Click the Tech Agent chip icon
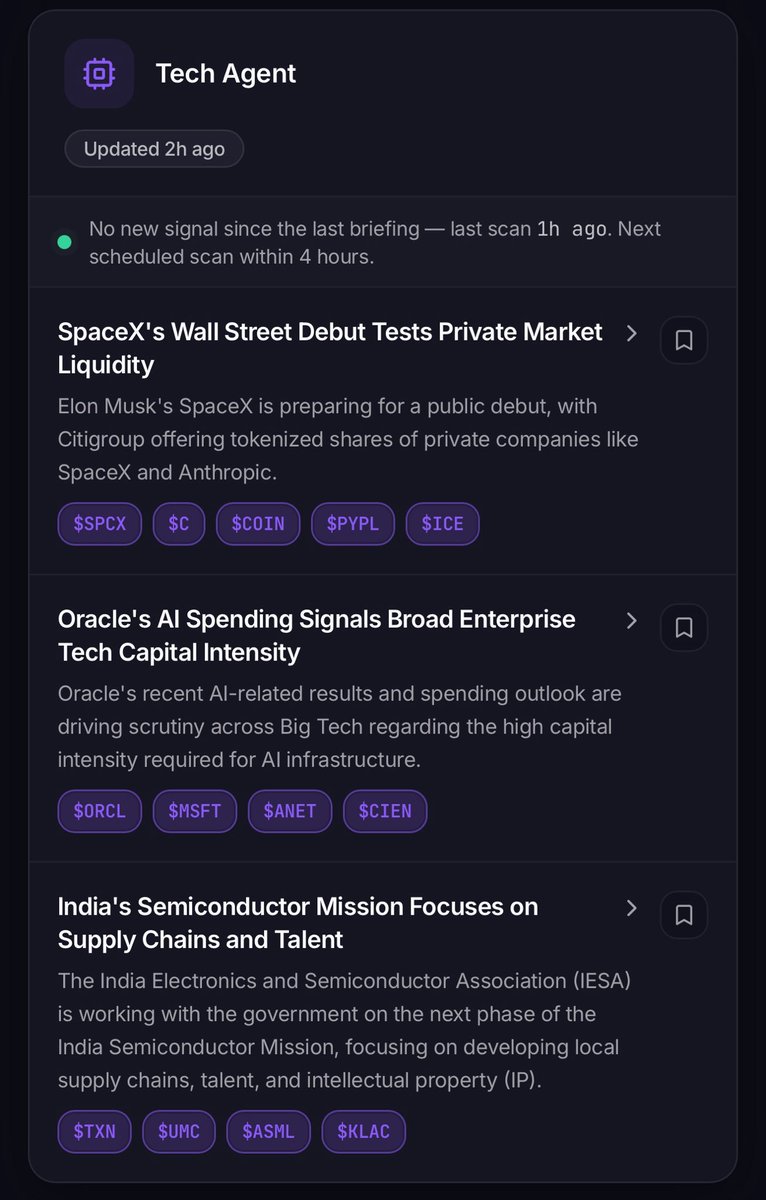Viewport: 766px width, 1200px height. click(99, 73)
